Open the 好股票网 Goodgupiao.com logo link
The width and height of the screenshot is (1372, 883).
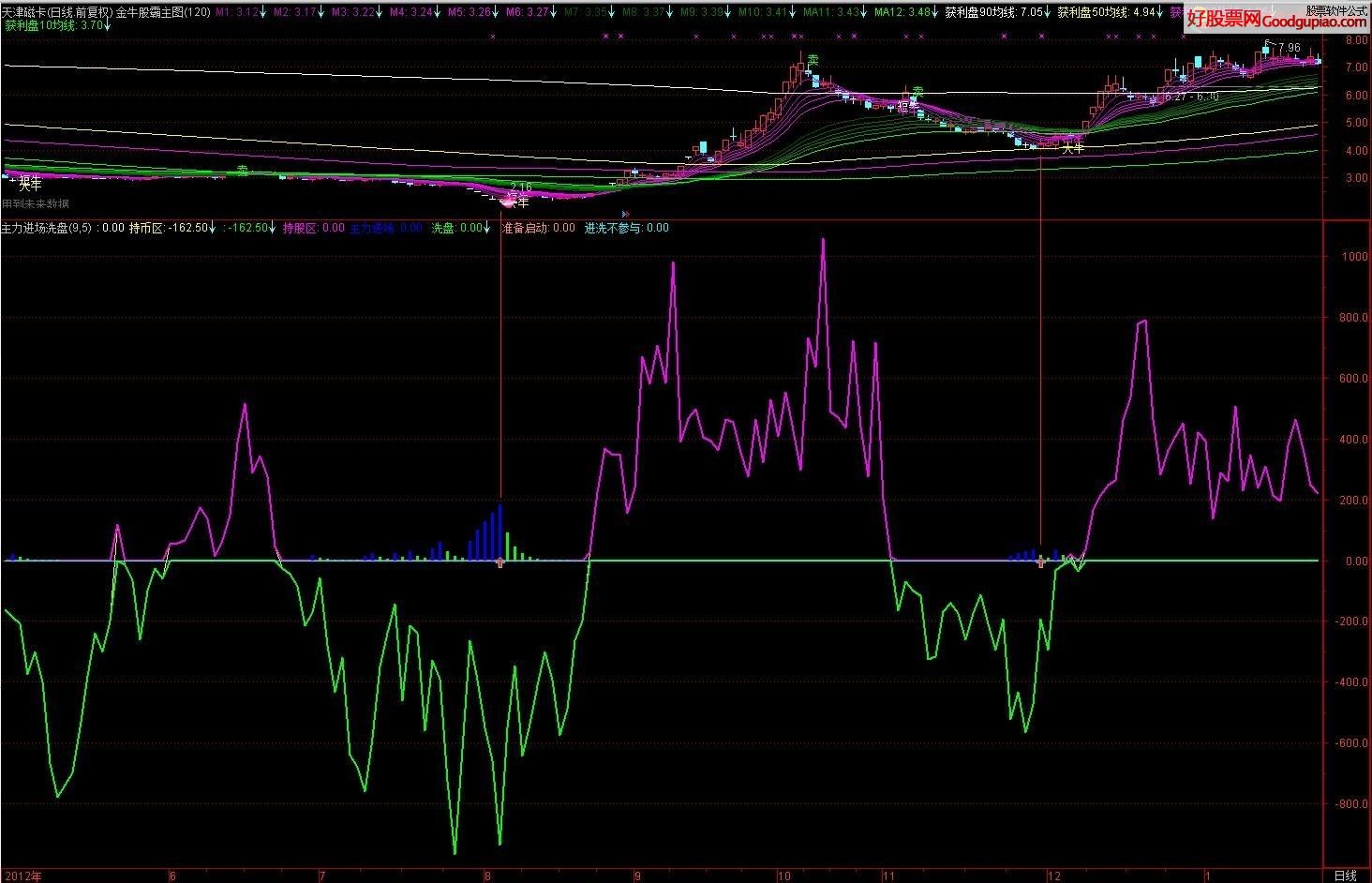point(1276,18)
